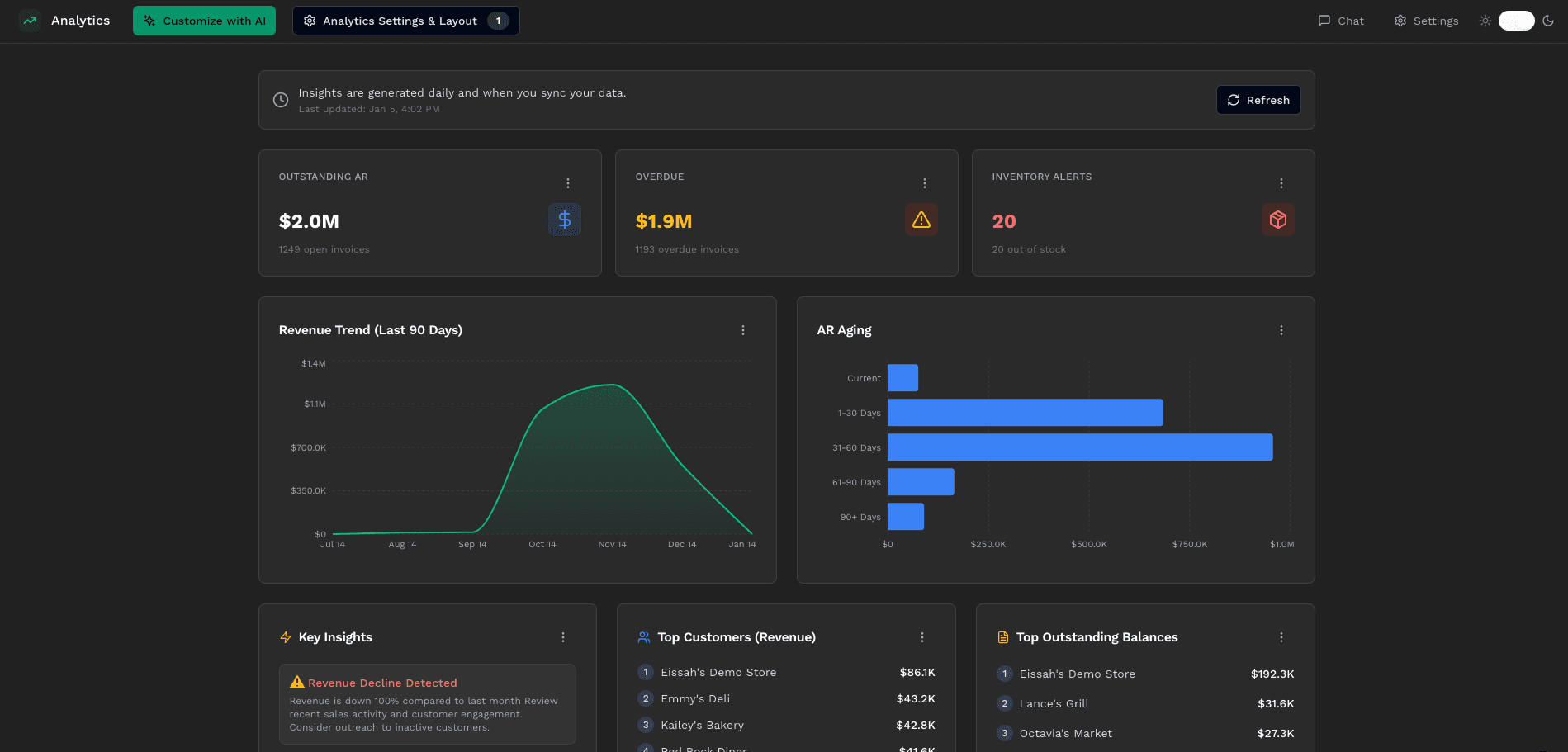
Task: Toggle the theme switch in the header
Action: (1516, 21)
